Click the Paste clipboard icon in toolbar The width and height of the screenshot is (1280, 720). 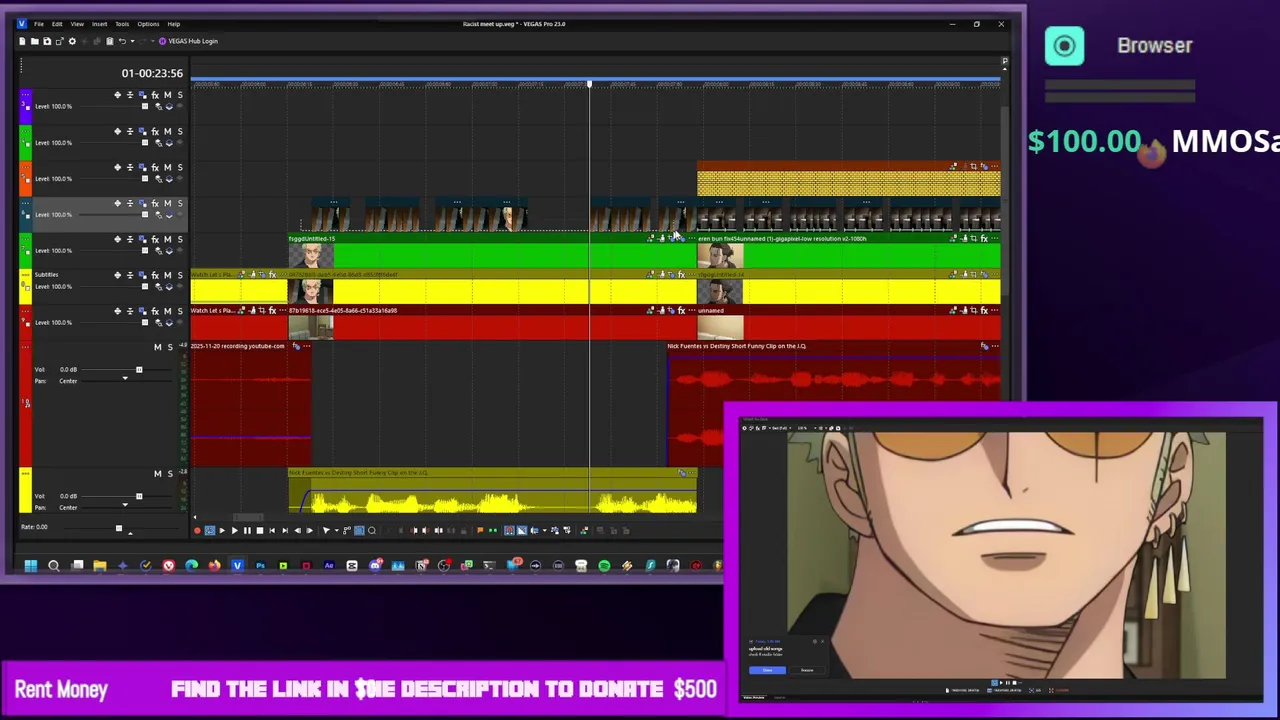click(110, 41)
